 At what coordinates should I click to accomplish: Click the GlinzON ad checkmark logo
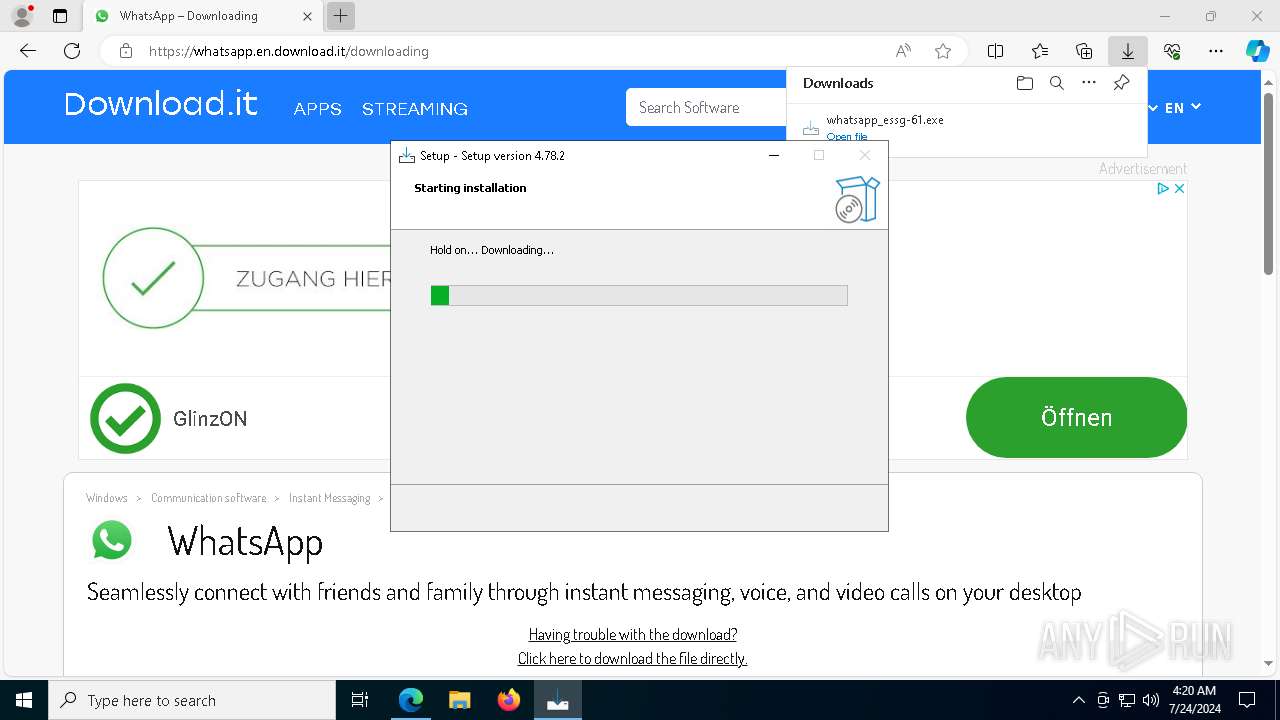pos(125,418)
